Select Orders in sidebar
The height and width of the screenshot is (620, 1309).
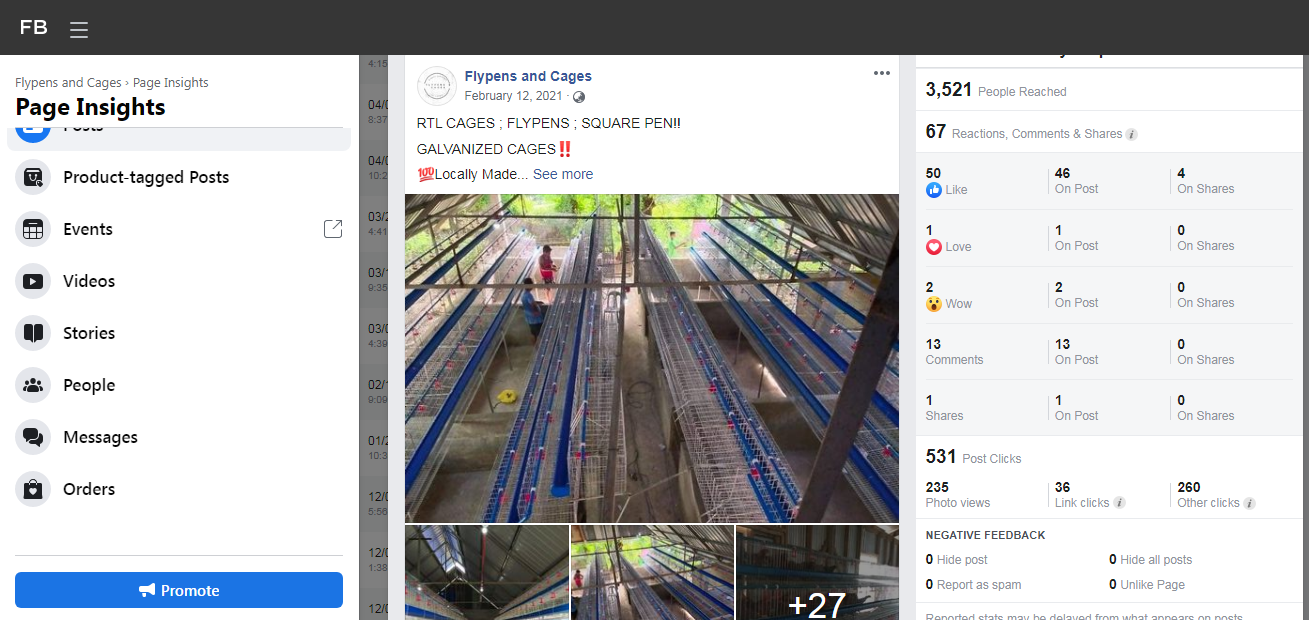(179, 489)
